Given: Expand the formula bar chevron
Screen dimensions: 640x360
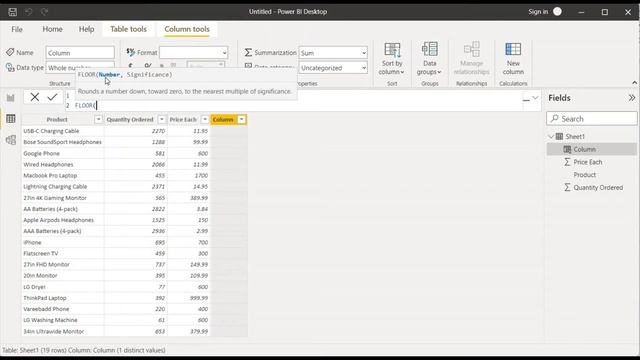Looking at the screenshot, I should [x=535, y=98].
